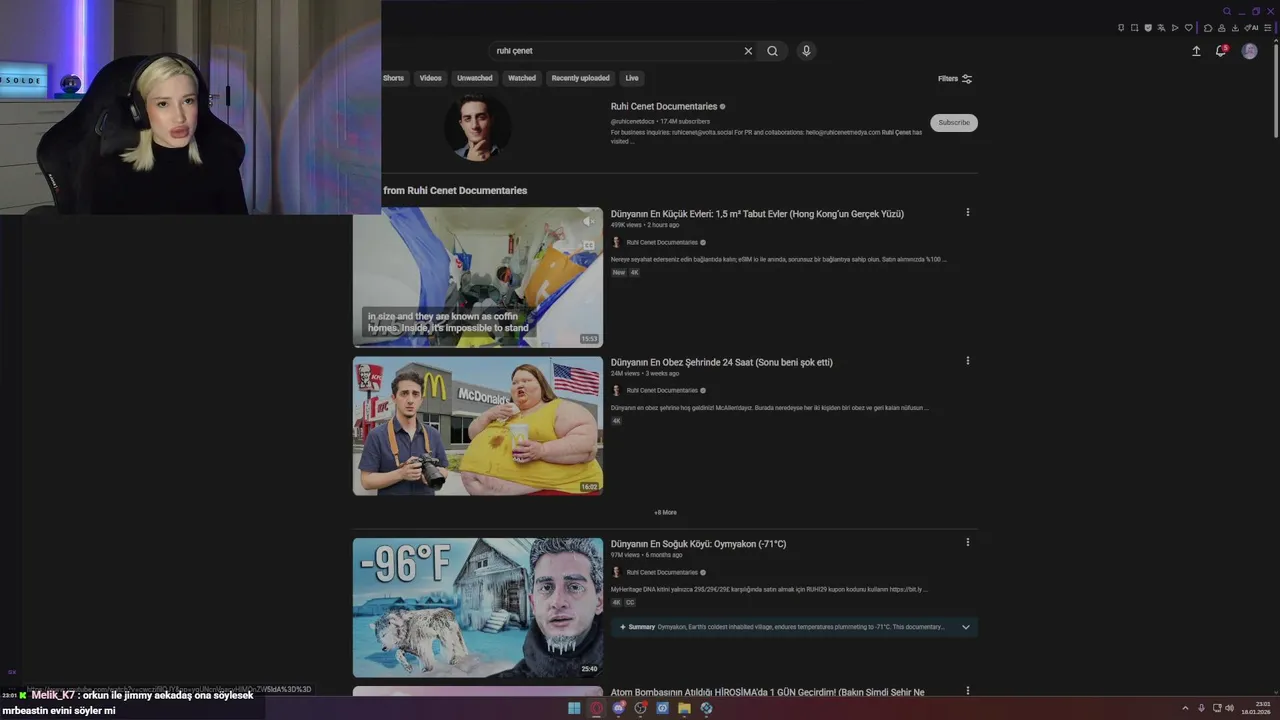This screenshot has height=720, width=1280.
Task: Open the Opera ad blocker shield icon
Action: point(1148,28)
